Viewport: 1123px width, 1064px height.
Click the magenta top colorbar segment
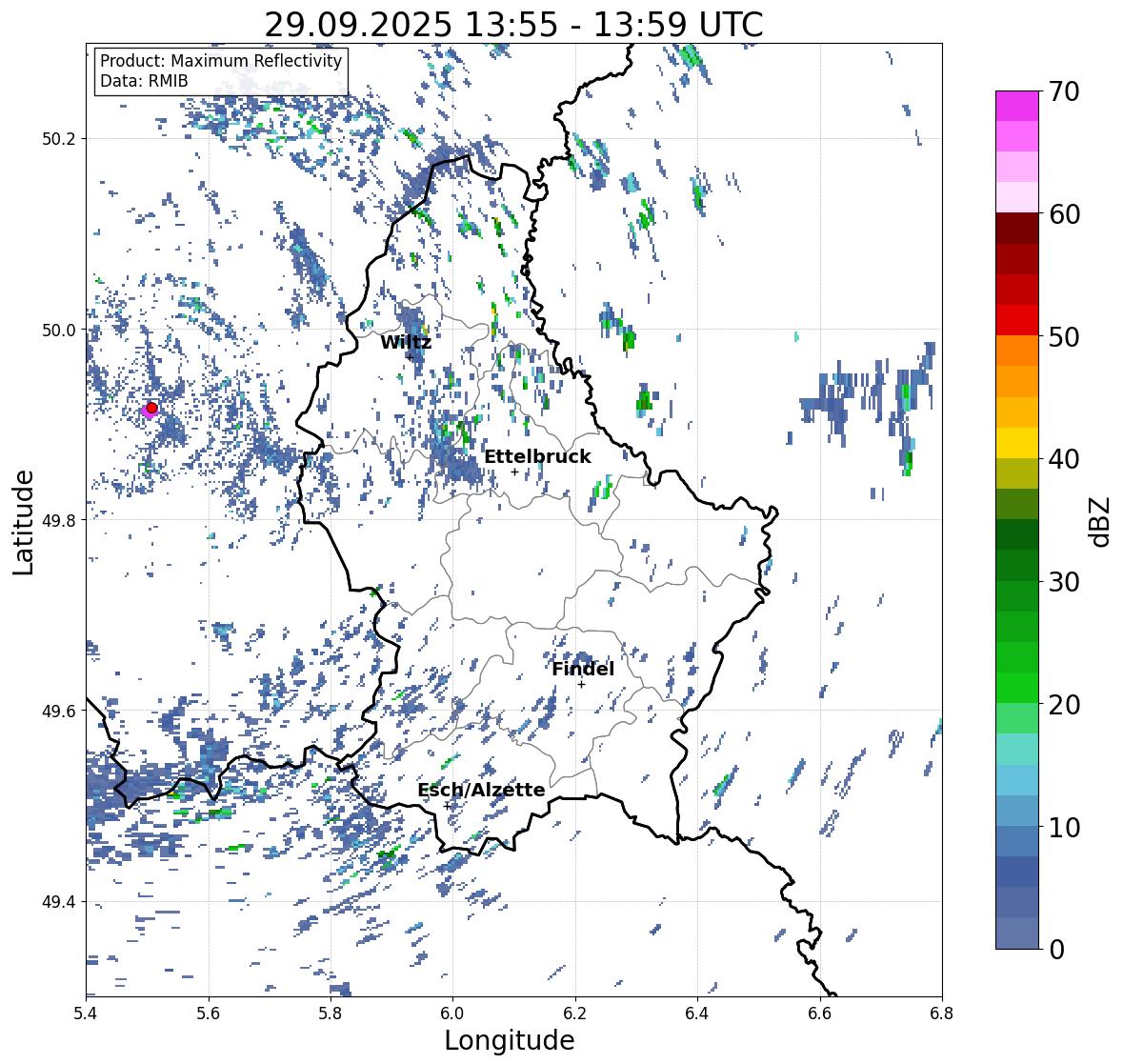[x=1017, y=106]
